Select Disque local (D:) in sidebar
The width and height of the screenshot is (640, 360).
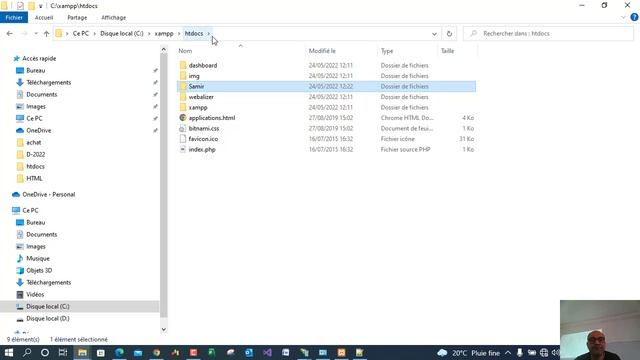(48, 318)
